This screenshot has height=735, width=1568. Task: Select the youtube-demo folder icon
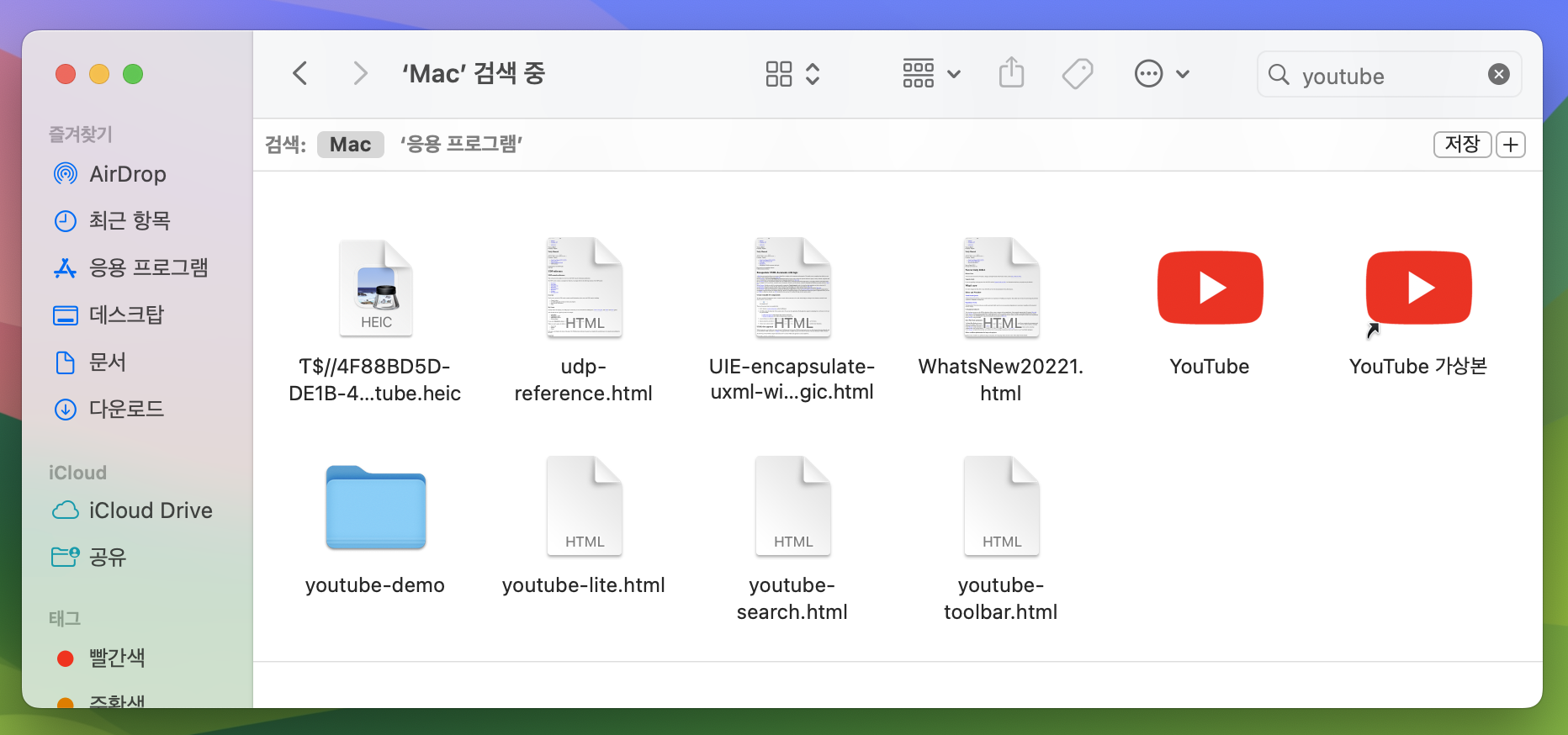[x=375, y=507]
